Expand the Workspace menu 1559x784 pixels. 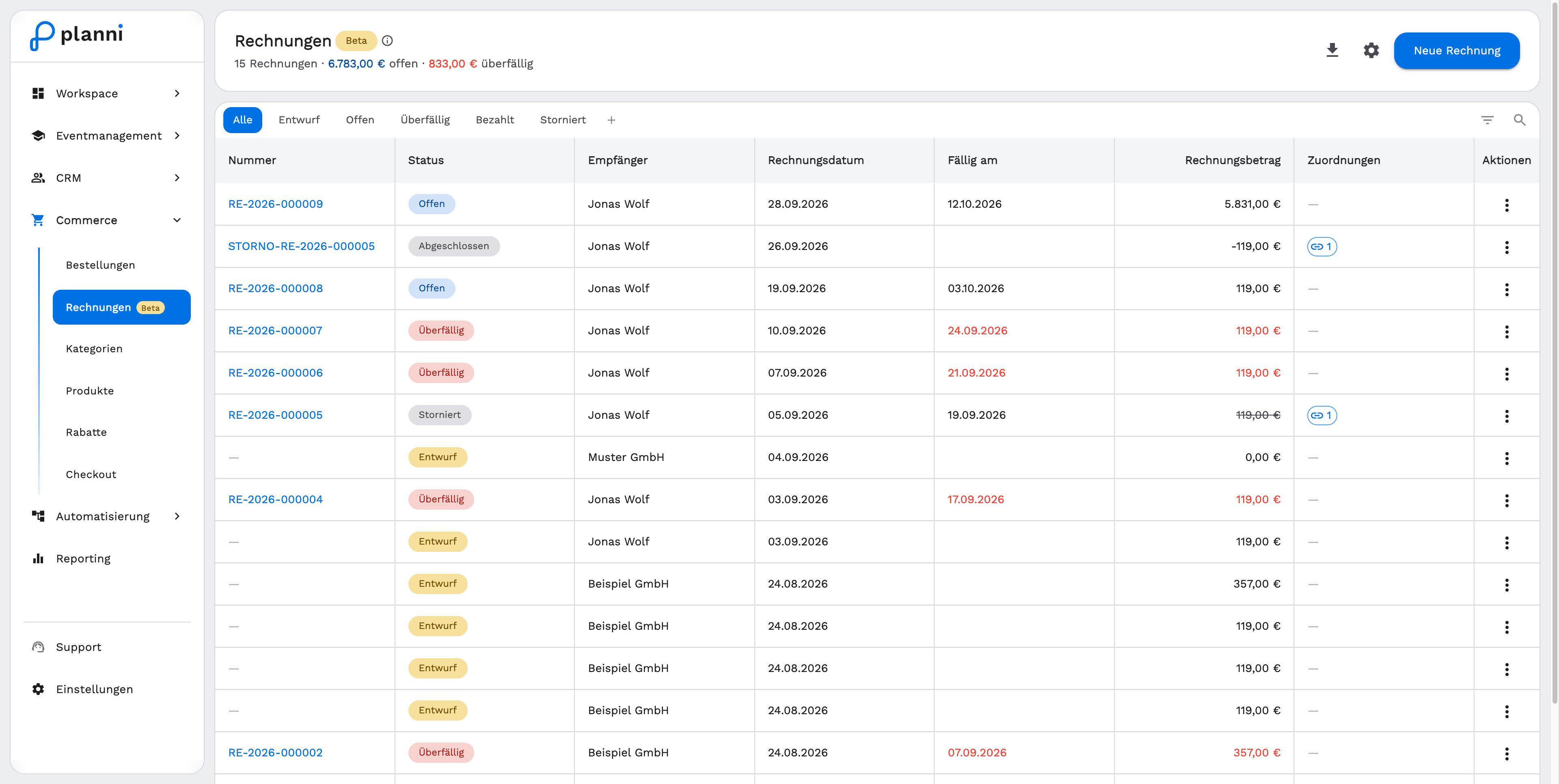(x=106, y=93)
